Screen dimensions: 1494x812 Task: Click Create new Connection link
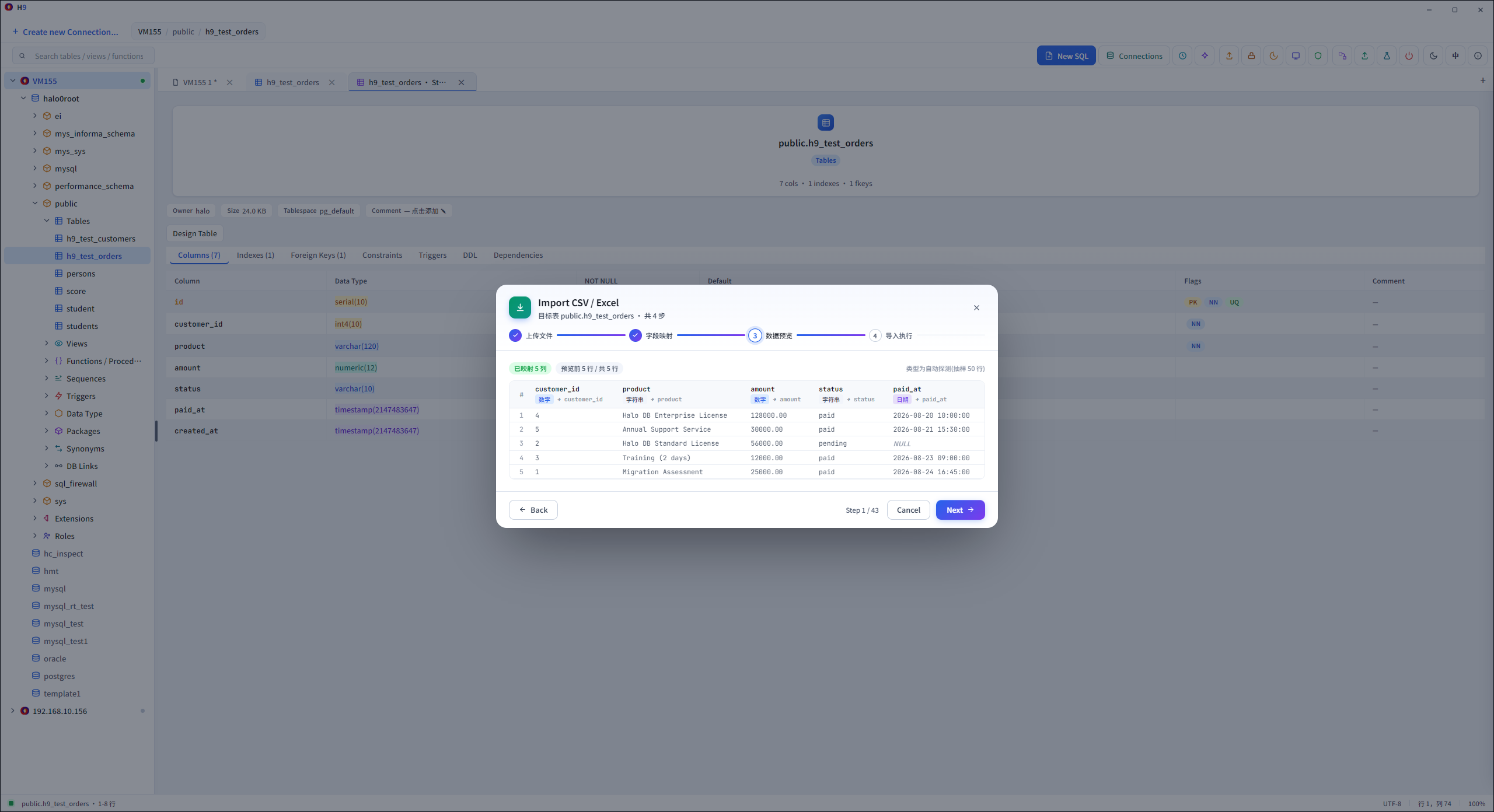tap(65, 32)
